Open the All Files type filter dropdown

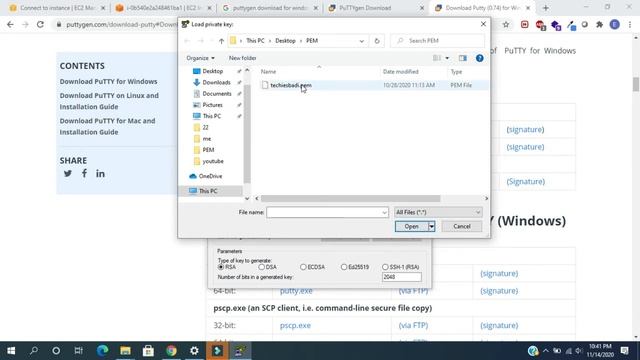[438, 212]
